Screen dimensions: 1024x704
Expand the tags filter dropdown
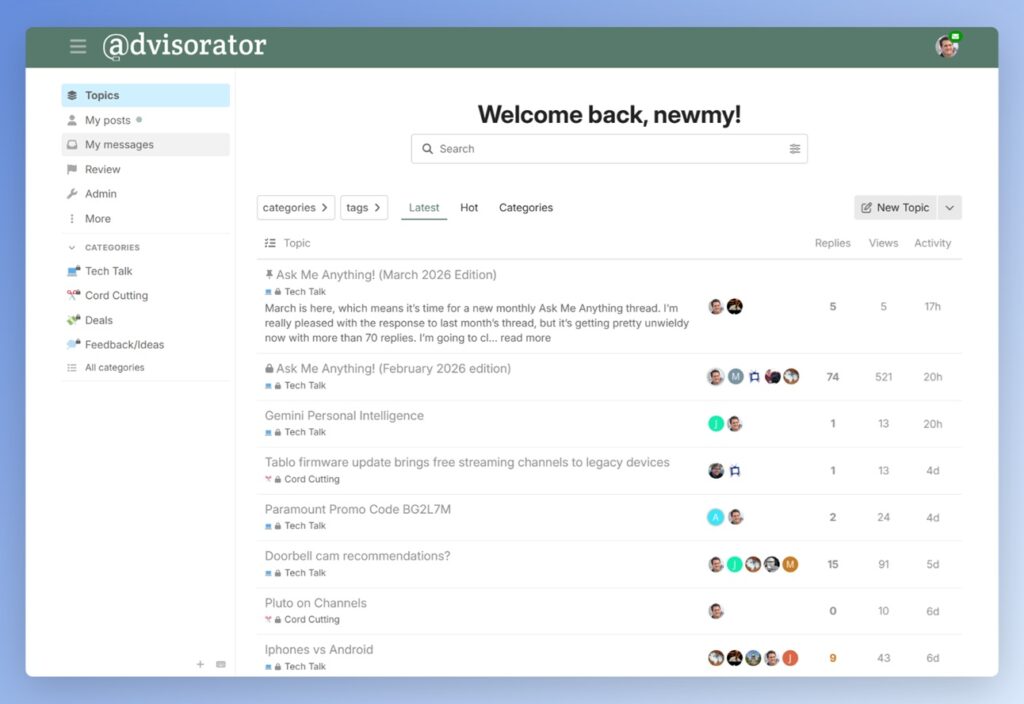[363, 208]
